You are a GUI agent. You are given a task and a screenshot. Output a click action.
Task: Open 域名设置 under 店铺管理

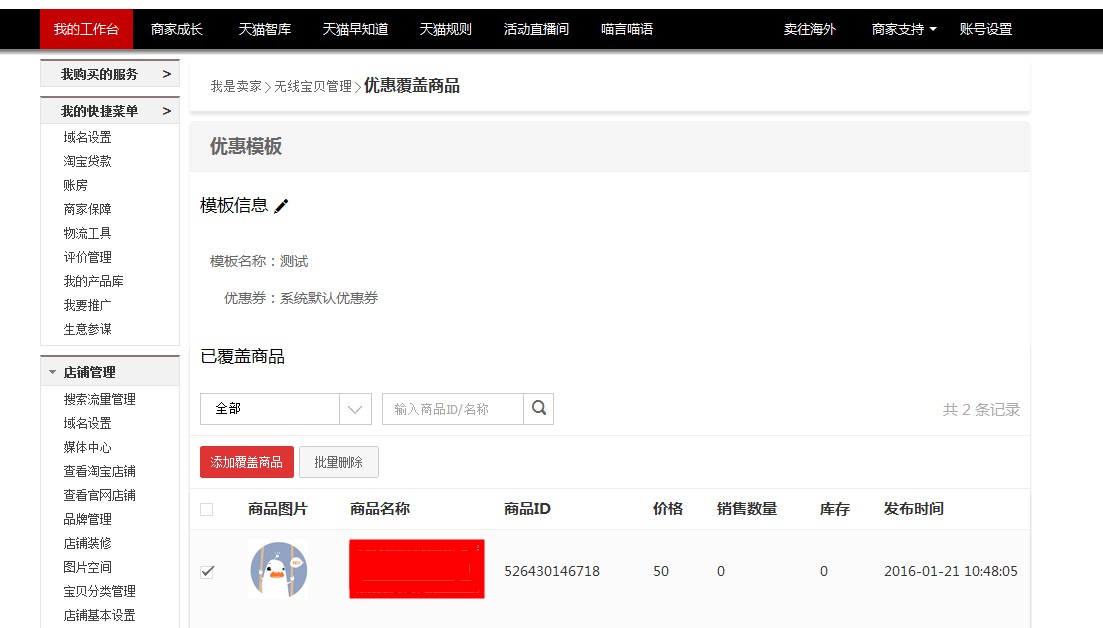click(x=87, y=423)
